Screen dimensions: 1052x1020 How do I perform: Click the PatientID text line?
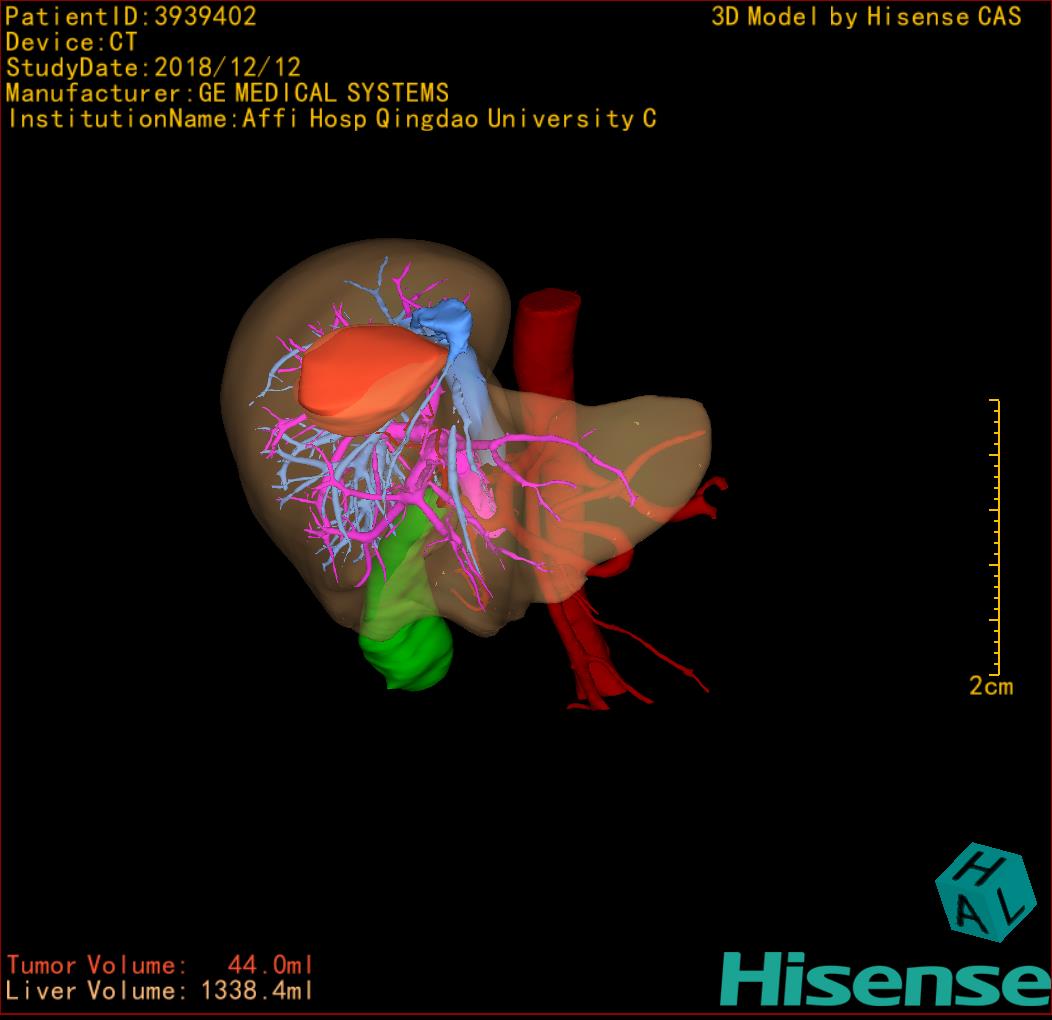(131, 16)
